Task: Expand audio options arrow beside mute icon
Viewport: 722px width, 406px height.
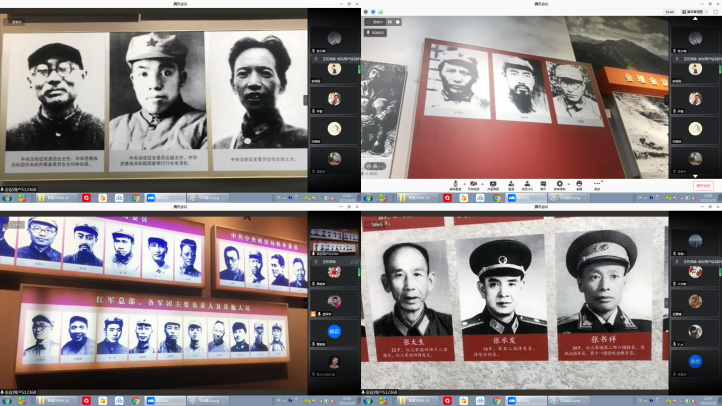Action: [x=463, y=184]
